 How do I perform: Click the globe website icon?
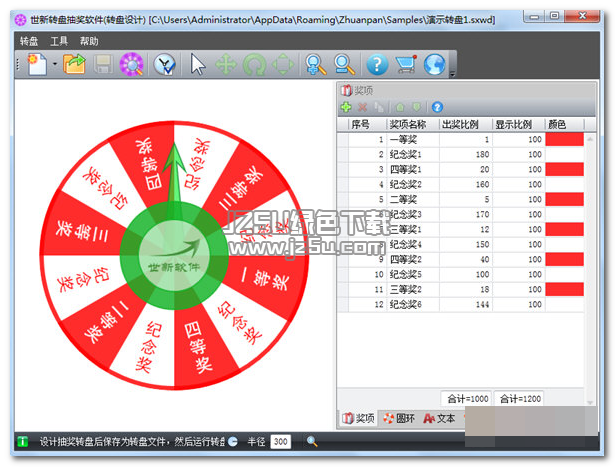[433, 65]
